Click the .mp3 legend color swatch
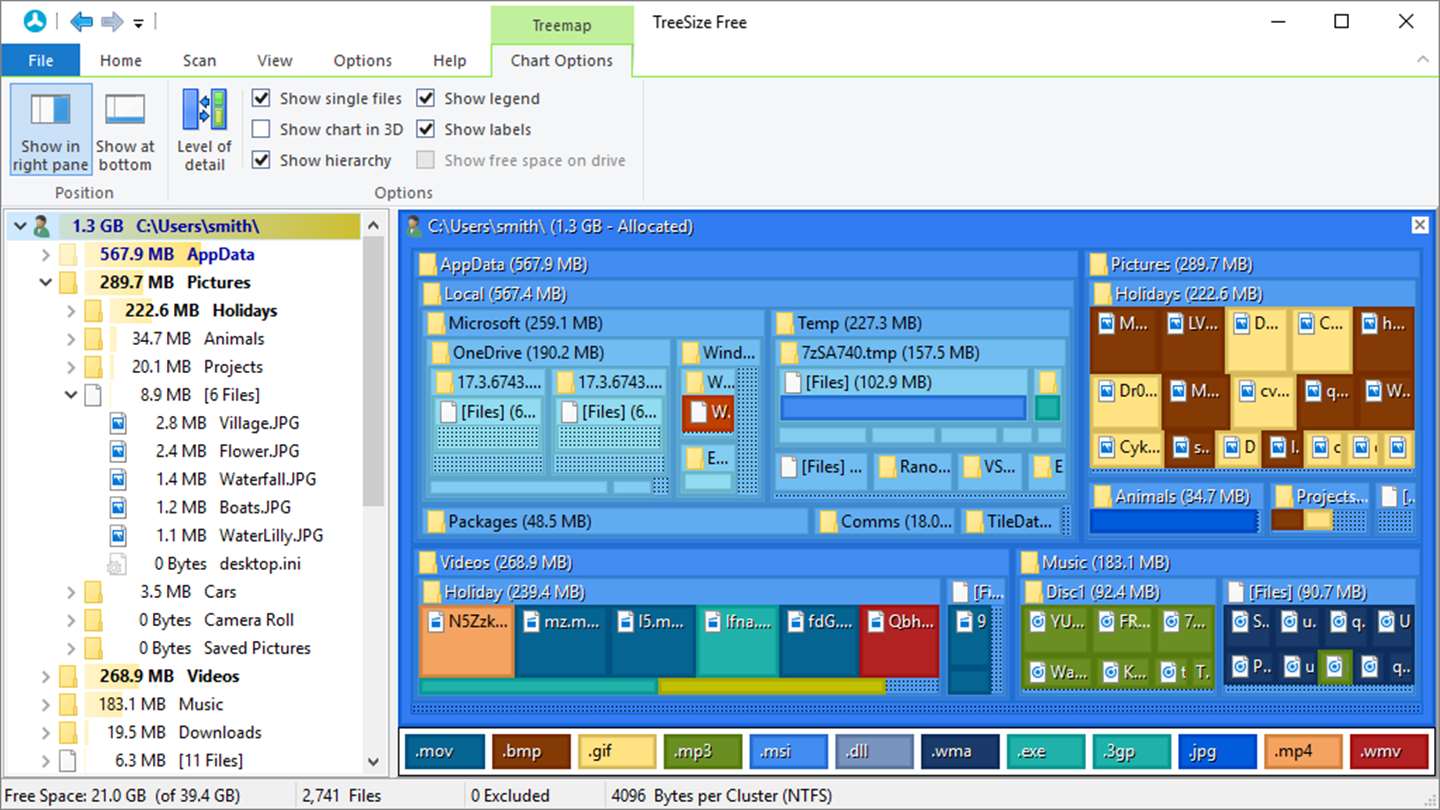Screen dimensions: 1440x810 click(703, 751)
